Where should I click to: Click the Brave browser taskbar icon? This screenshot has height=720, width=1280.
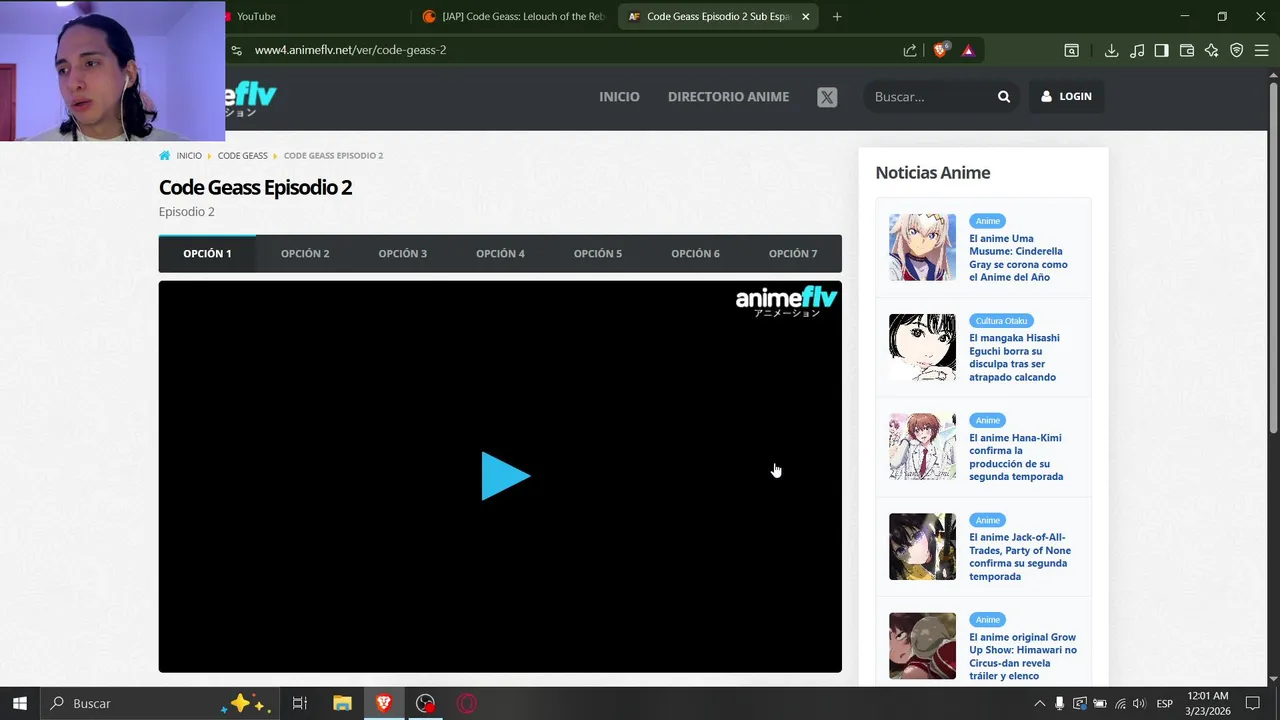coord(384,703)
